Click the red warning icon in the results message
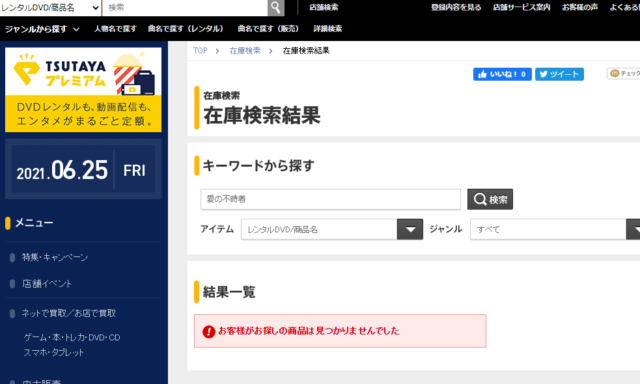The height and width of the screenshot is (384, 640). click(x=209, y=331)
